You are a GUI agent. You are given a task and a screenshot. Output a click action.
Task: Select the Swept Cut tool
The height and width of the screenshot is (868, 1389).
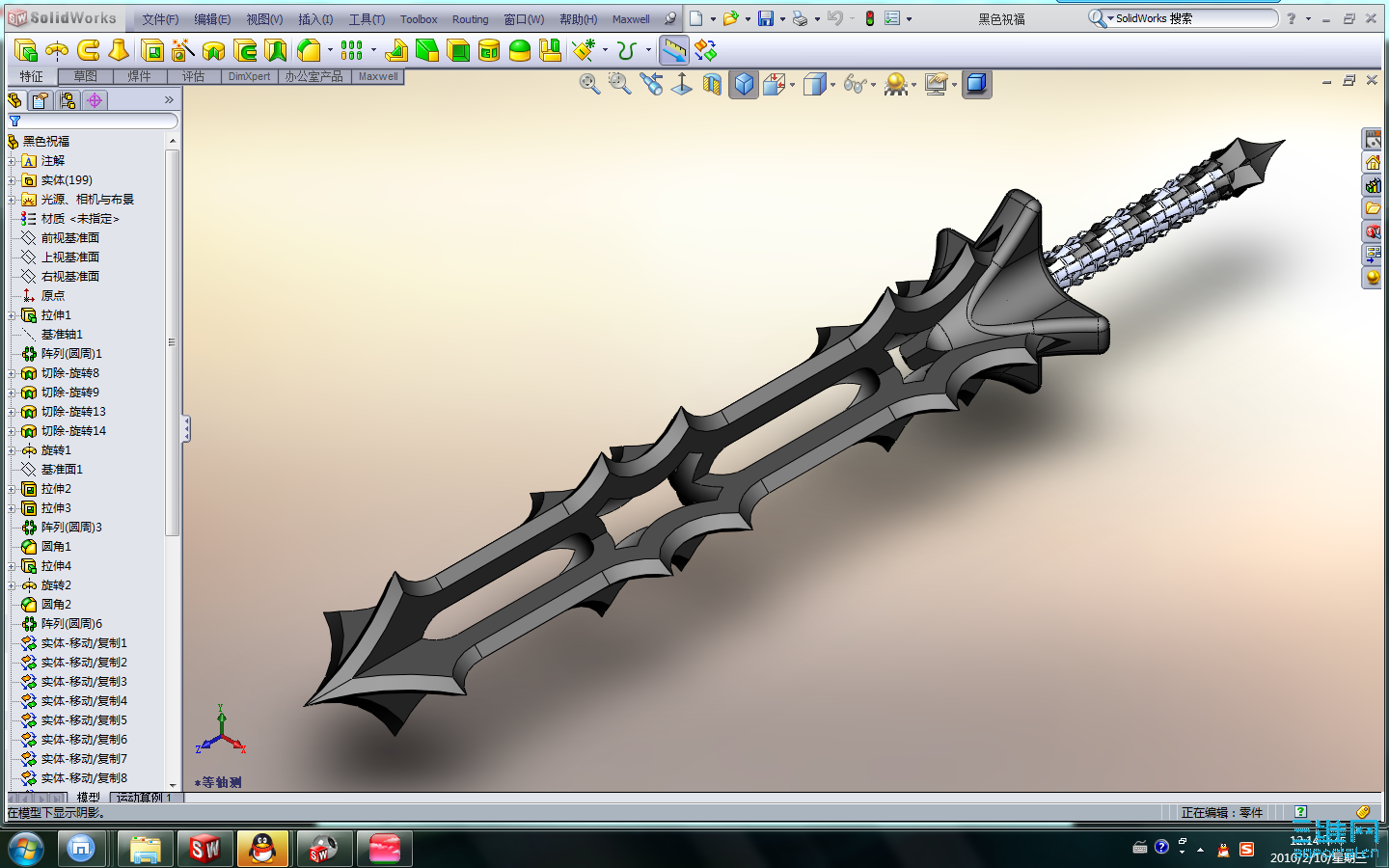245,50
